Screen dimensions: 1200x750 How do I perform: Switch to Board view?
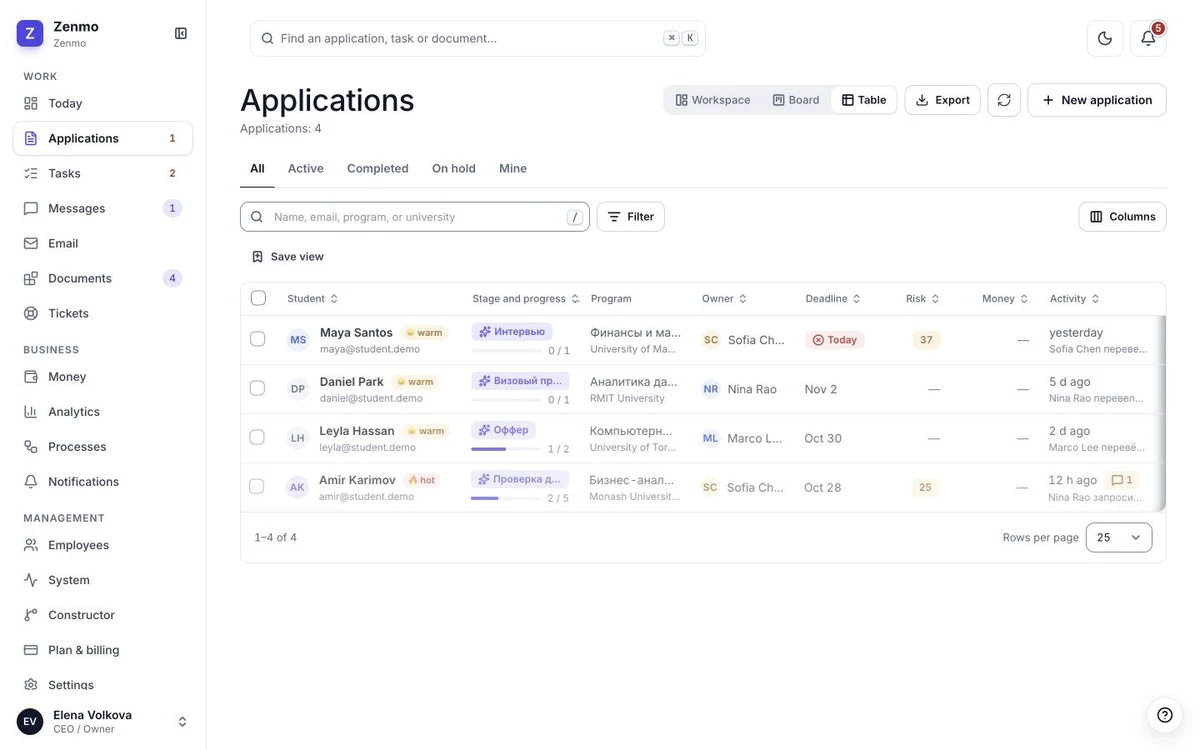796,100
